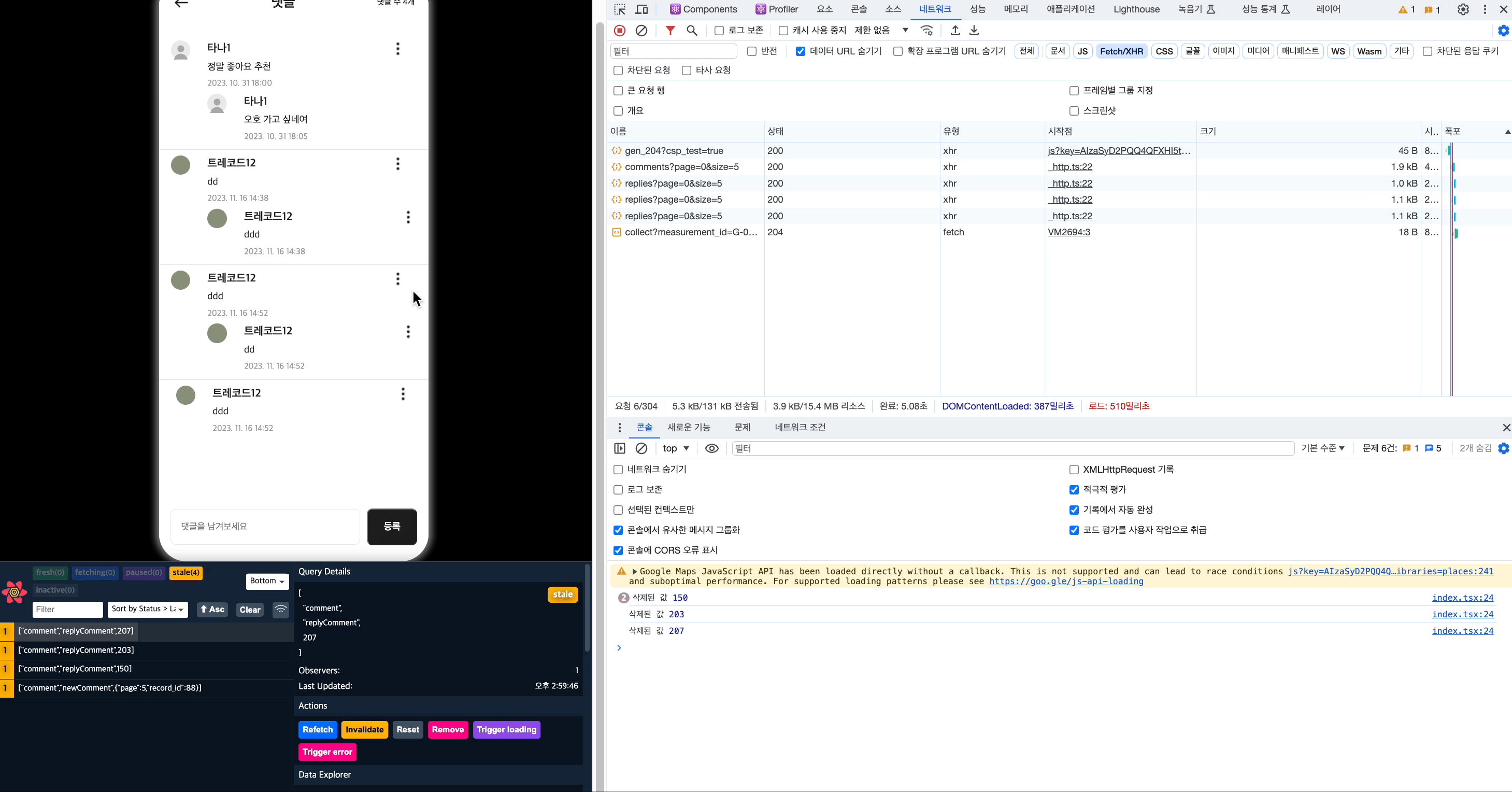Click the 댓글을 남겨보세요 comment input field

point(265,527)
